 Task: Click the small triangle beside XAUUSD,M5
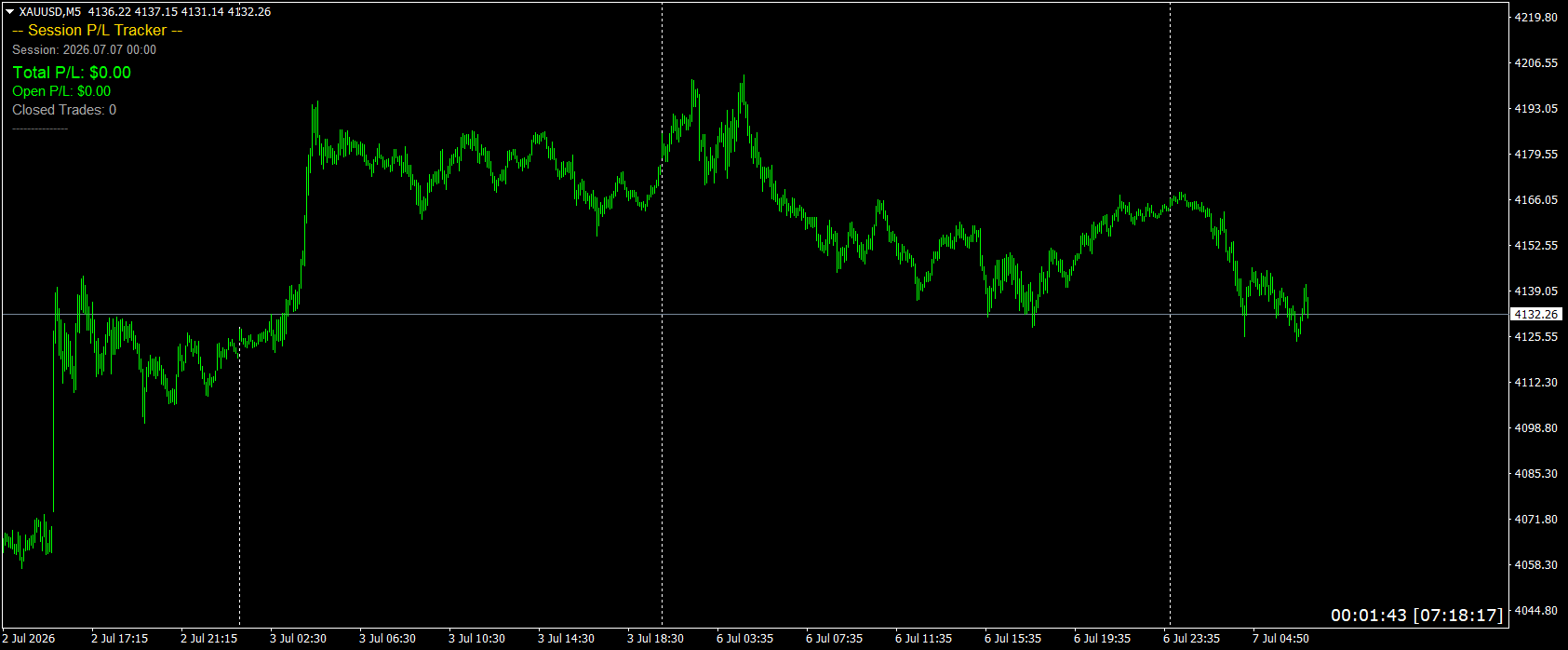[x=9, y=12]
